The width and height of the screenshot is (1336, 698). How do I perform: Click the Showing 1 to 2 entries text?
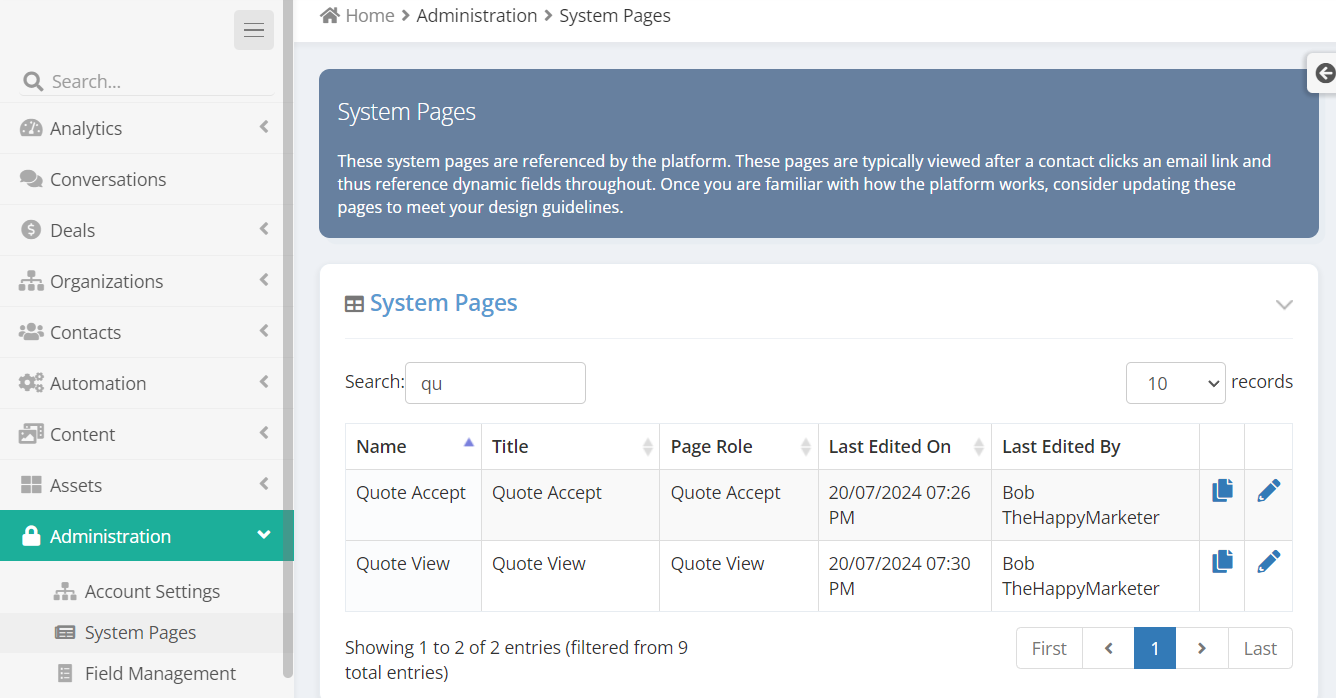516,660
